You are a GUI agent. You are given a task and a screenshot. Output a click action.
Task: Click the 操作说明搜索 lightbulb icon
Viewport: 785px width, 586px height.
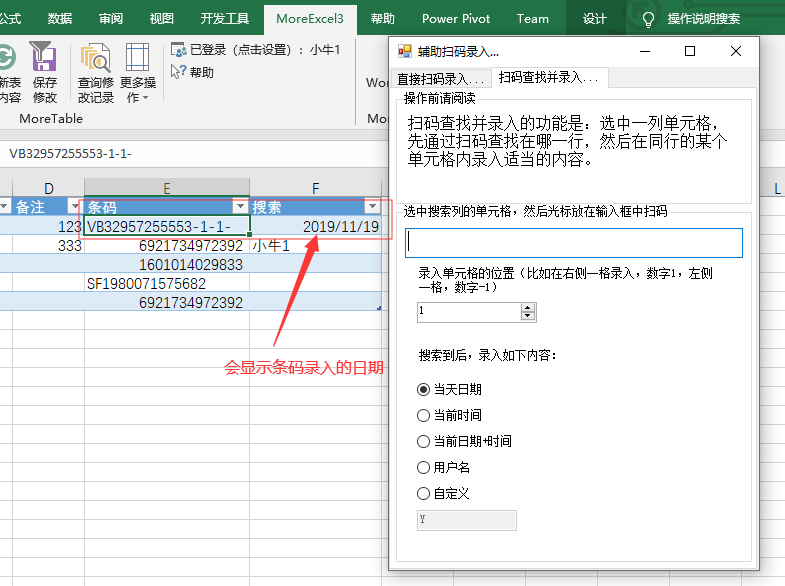point(648,19)
